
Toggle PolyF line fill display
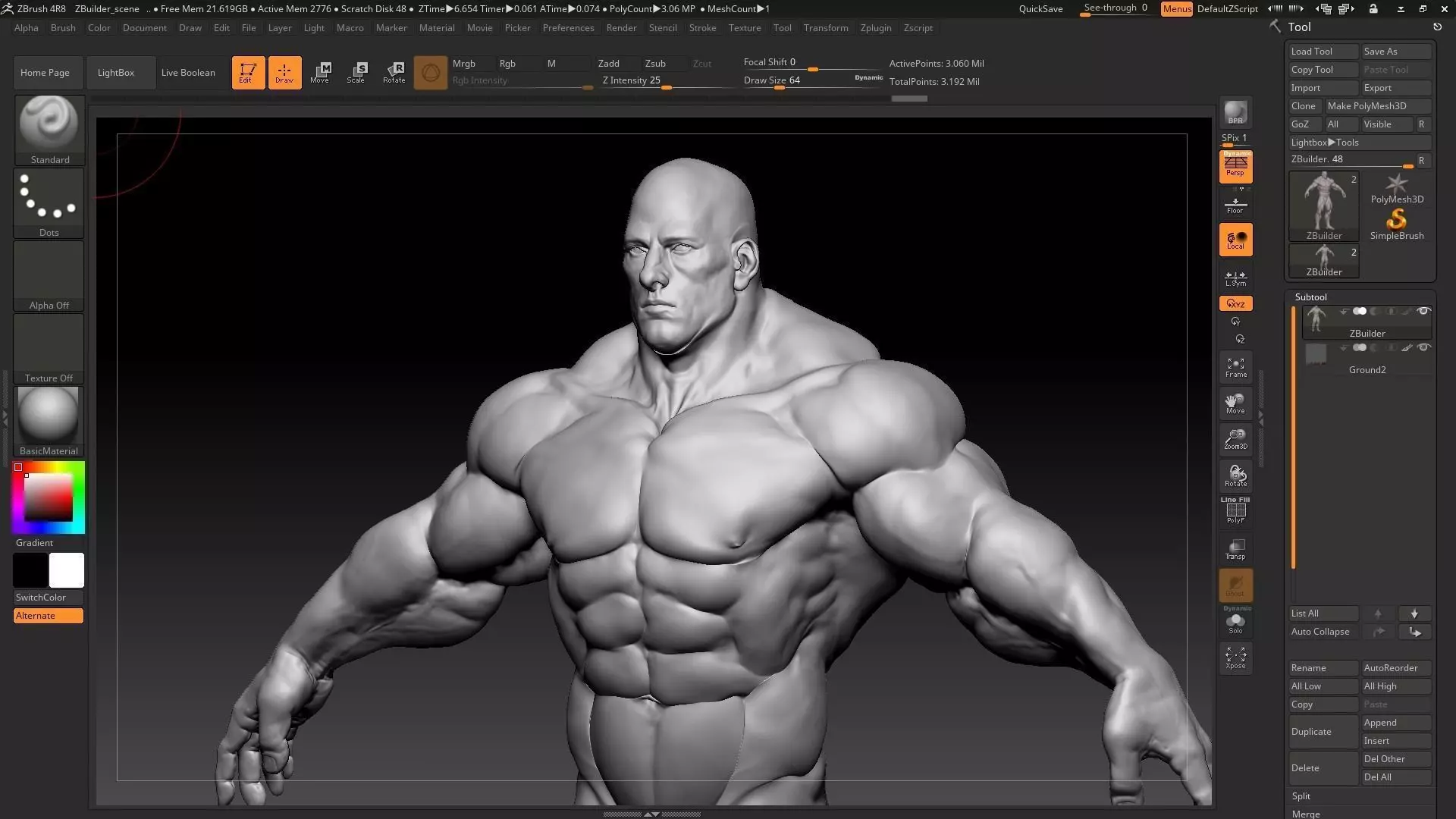[1235, 511]
